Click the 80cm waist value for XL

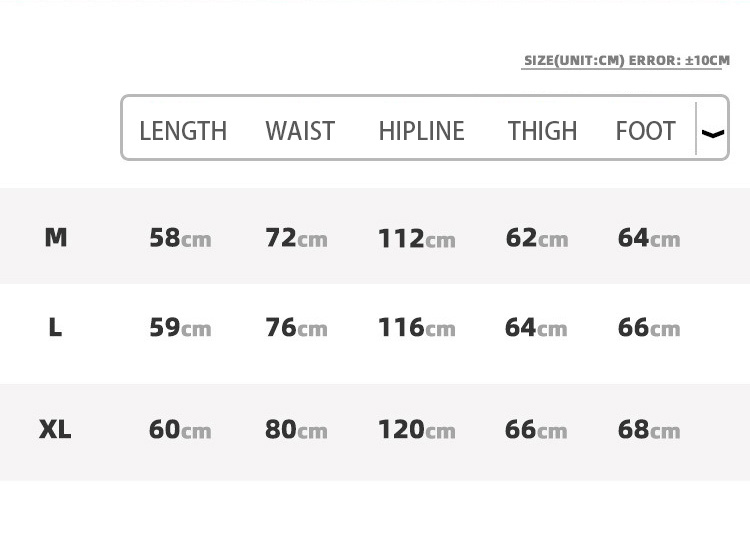(x=297, y=430)
